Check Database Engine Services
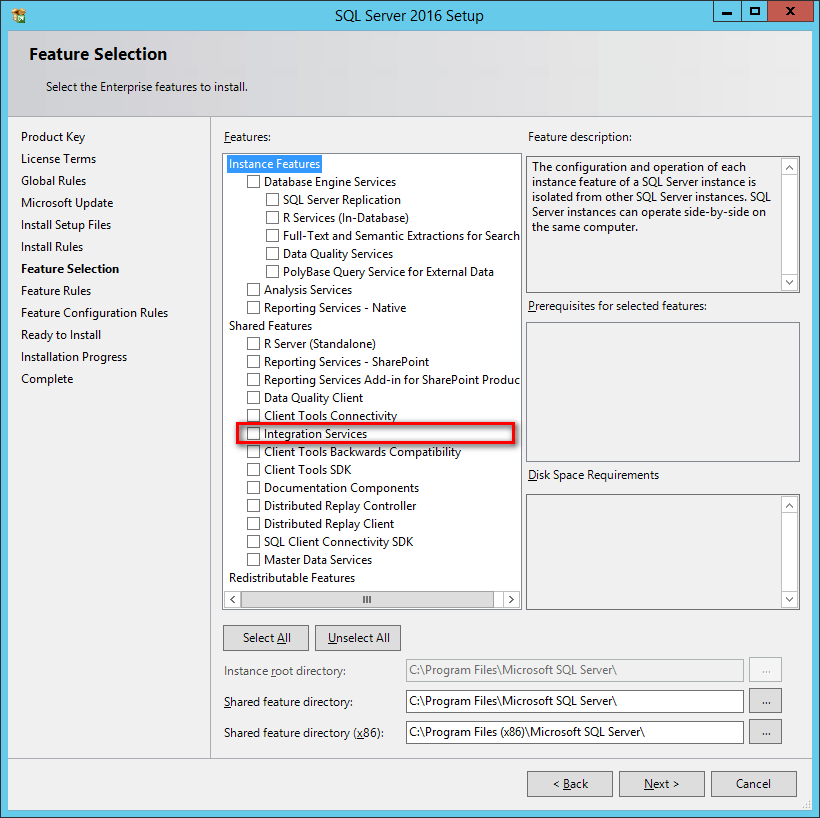This screenshot has height=818, width=820. 253,181
